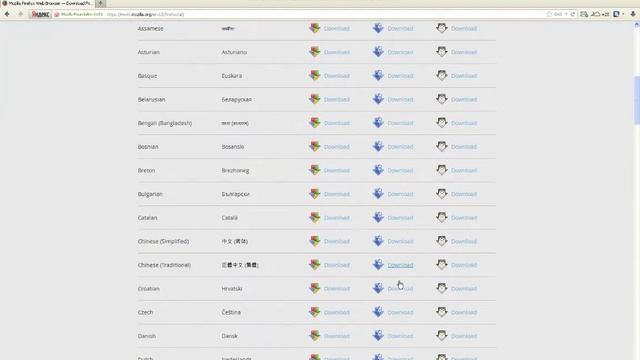Viewport: 640px width, 360px height.
Task: Click the forward navigation arrow
Action: [x=20, y=14]
